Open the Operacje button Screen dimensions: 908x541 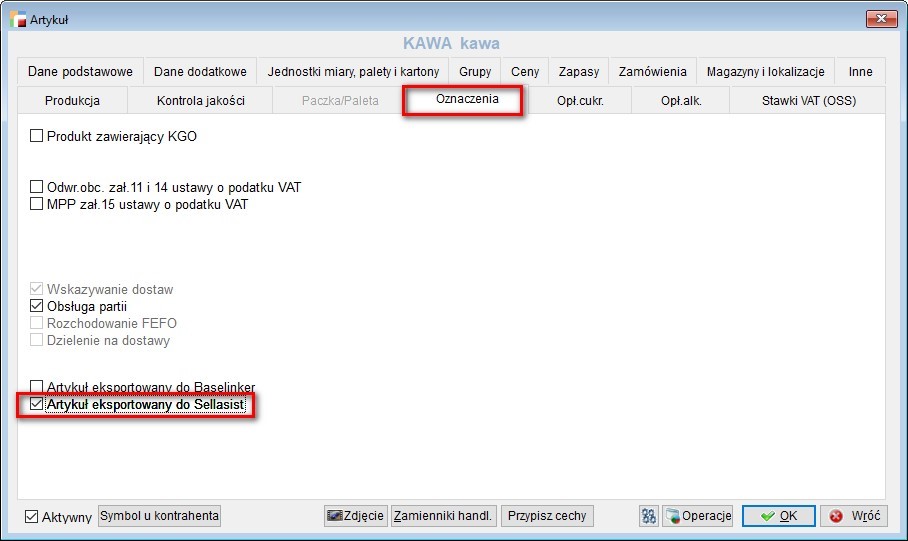(x=698, y=516)
